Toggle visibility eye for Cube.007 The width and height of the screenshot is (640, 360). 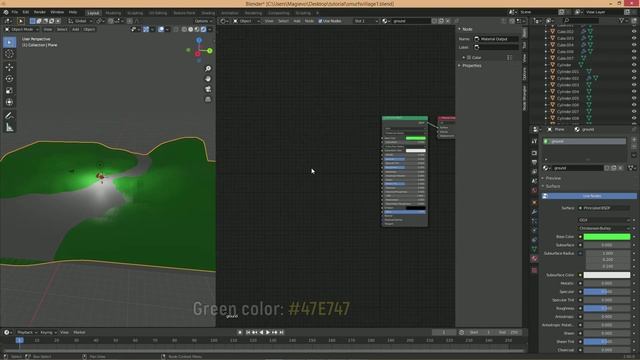click(x=634, y=58)
